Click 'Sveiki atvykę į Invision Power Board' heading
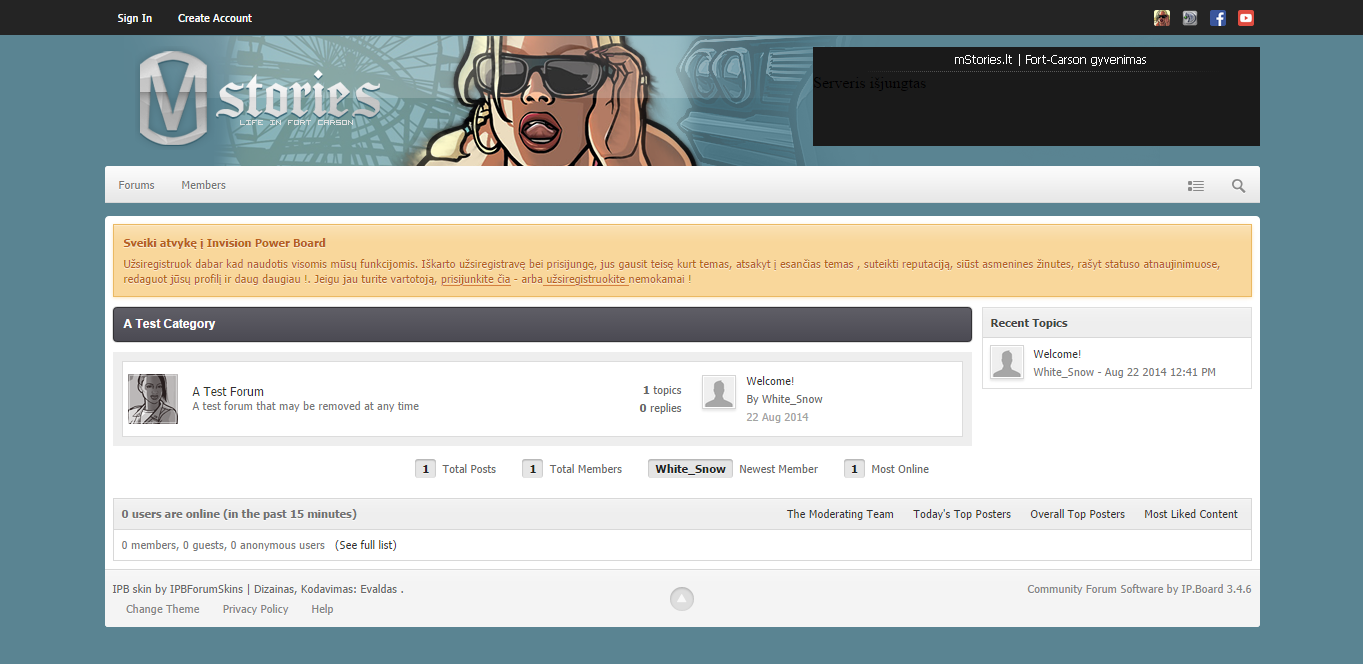This screenshot has width=1363, height=664. point(224,243)
